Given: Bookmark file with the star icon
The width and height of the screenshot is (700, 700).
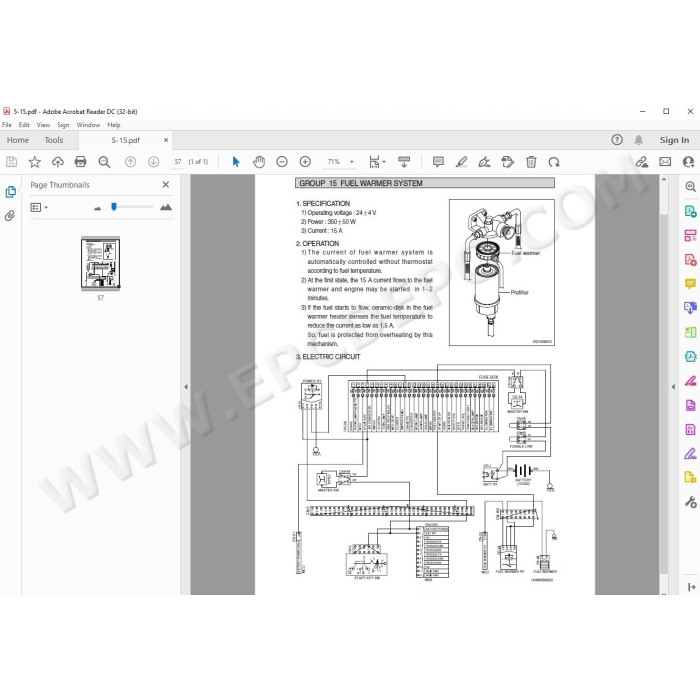Looking at the screenshot, I should 34,162.
